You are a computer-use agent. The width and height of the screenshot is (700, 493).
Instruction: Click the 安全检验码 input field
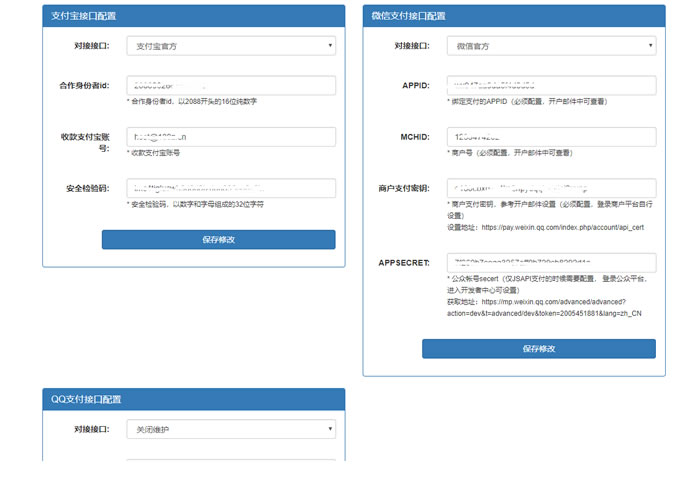231,188
